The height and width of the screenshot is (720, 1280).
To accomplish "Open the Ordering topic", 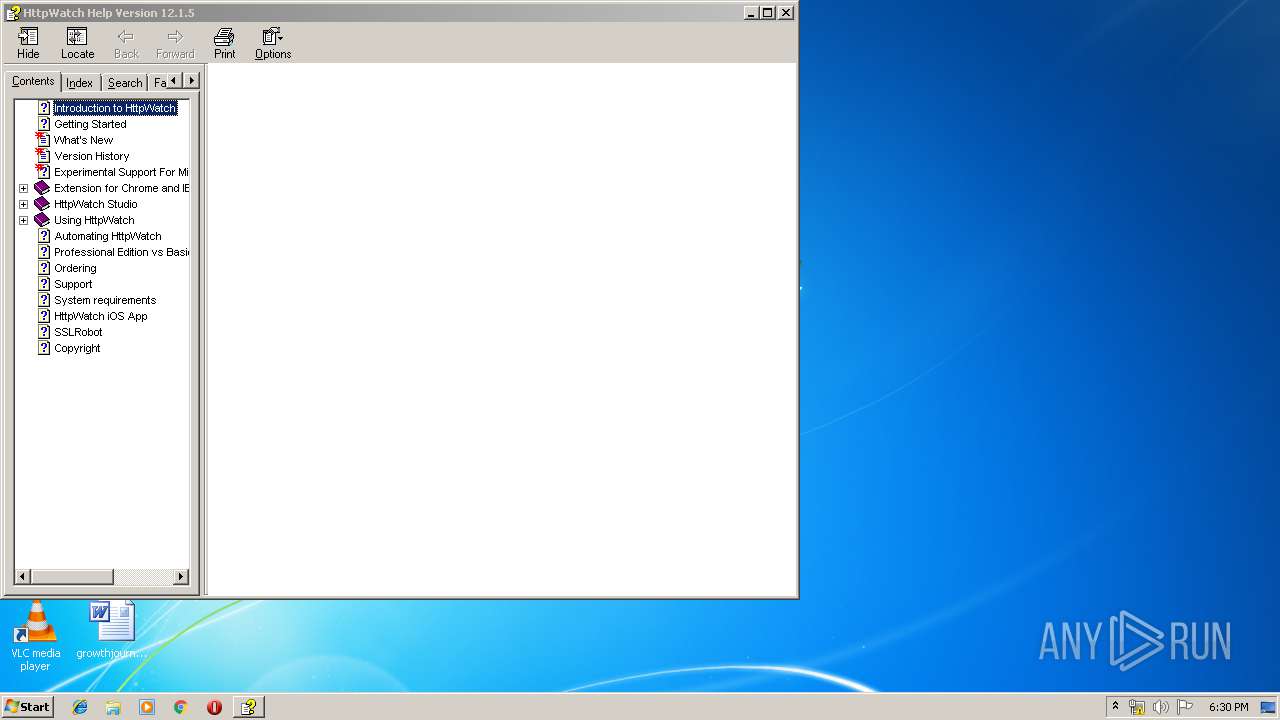I will (75, 268).
